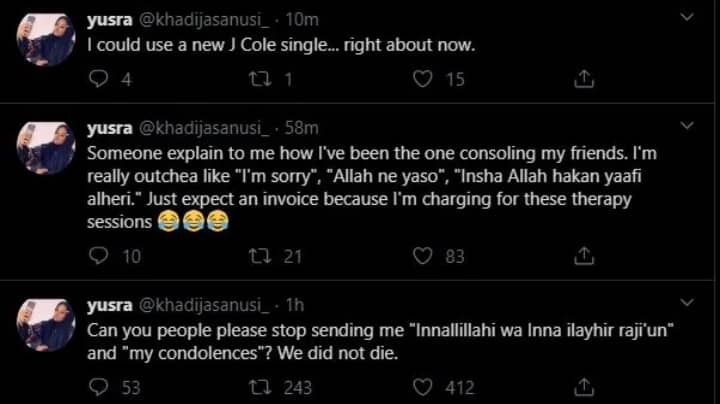
Task: Retweet the condolences tweet with 243 retweets
Action: [259, 387]
